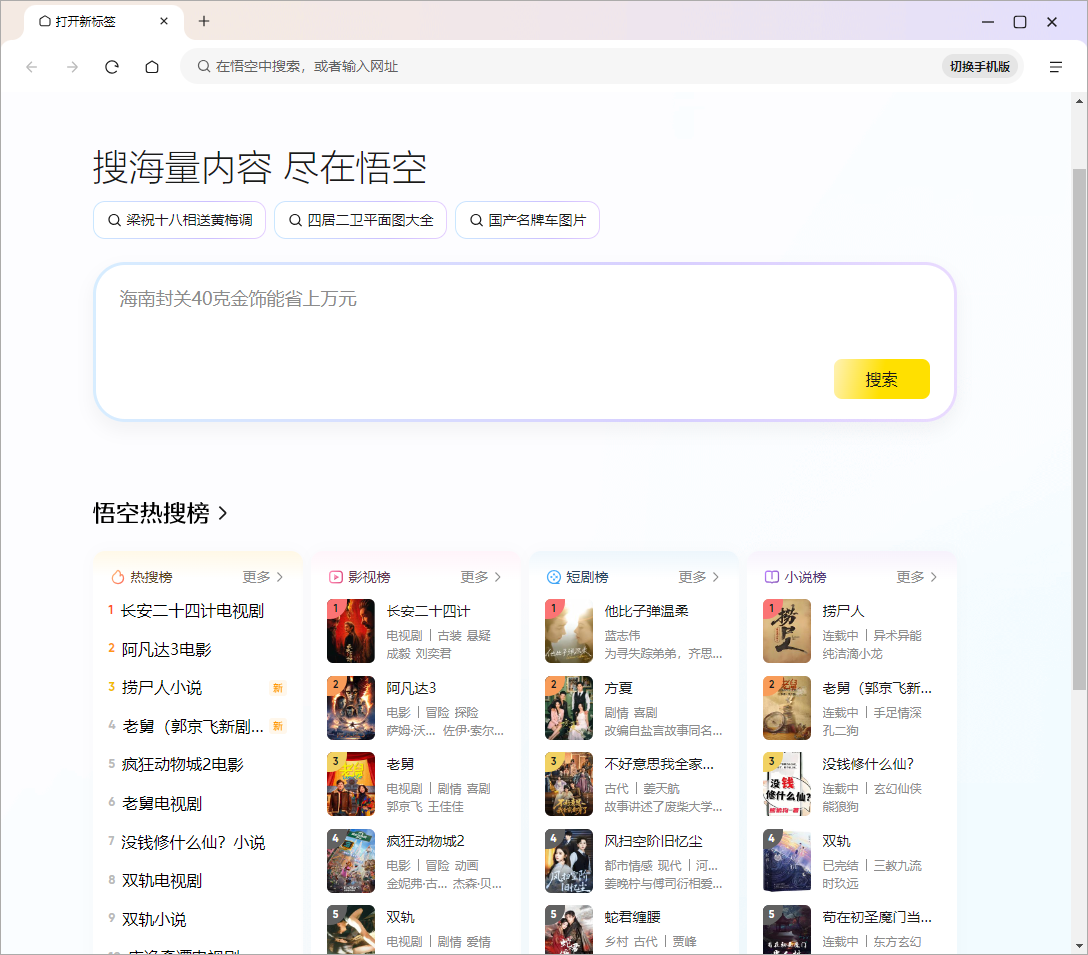The width and height of the screenshot is (1088, 955).
Task: Go to home page icon
Action: point(152,67)
